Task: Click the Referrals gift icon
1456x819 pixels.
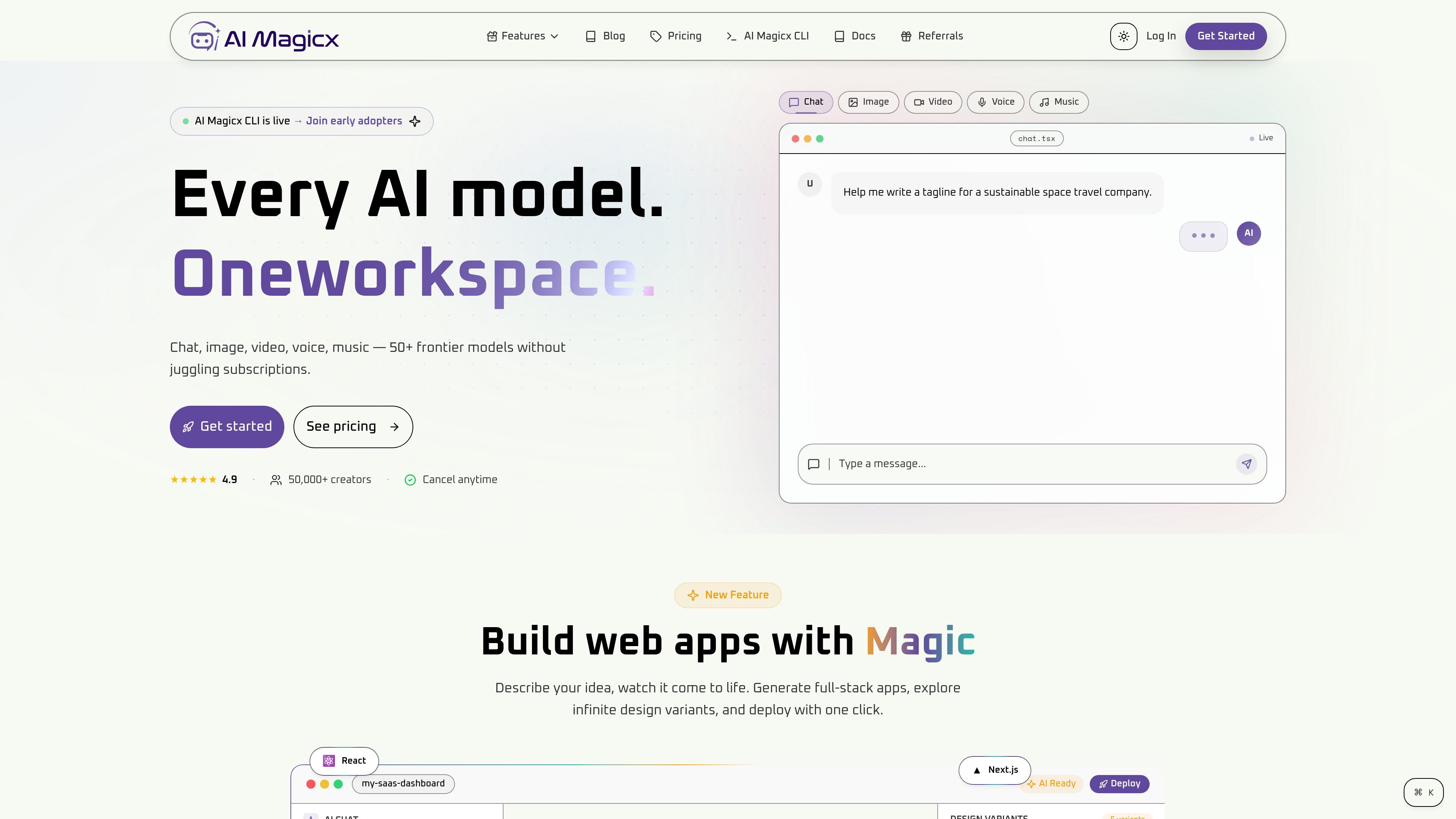Action: coord(906,36)
